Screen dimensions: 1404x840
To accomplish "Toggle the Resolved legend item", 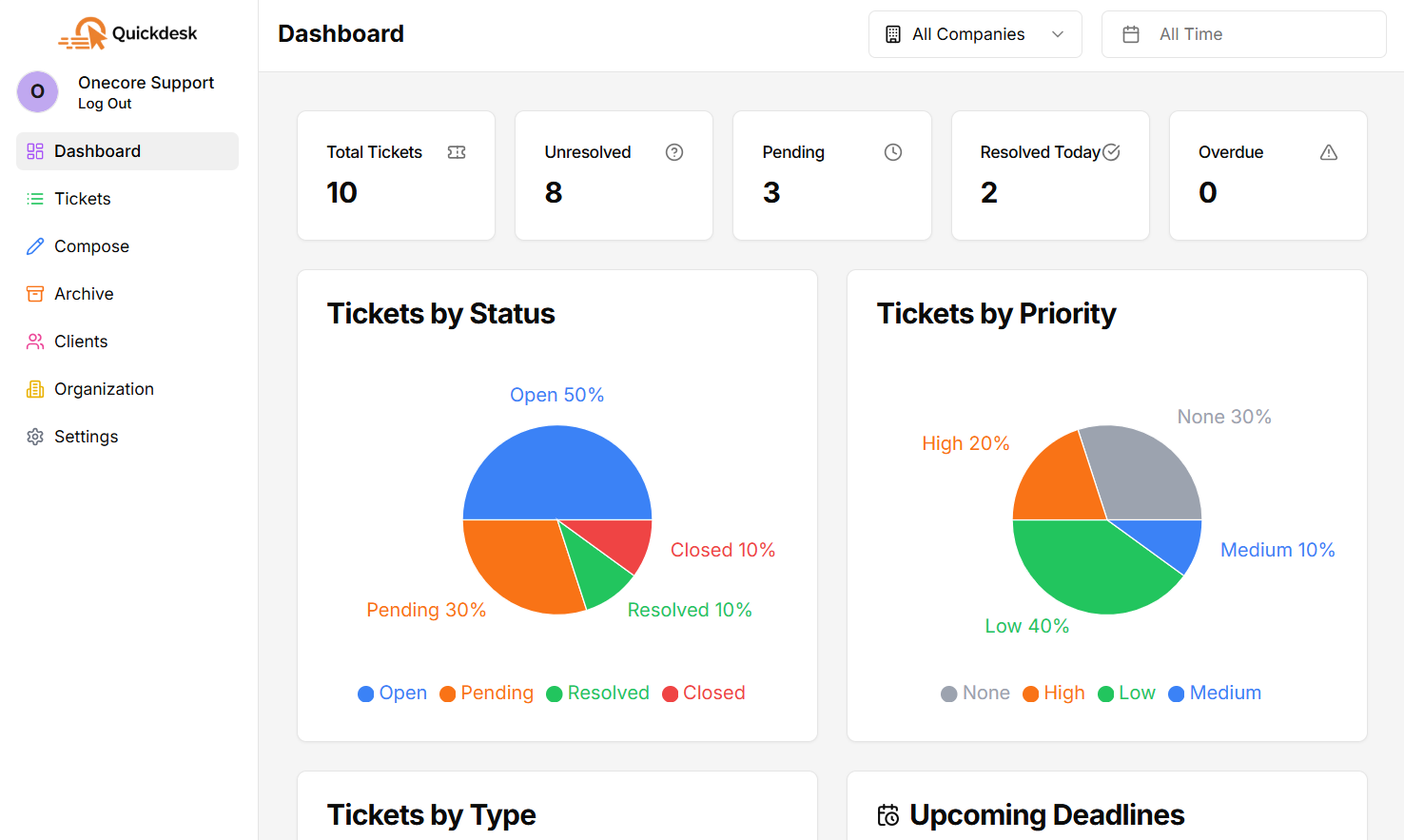I will 597,693.
